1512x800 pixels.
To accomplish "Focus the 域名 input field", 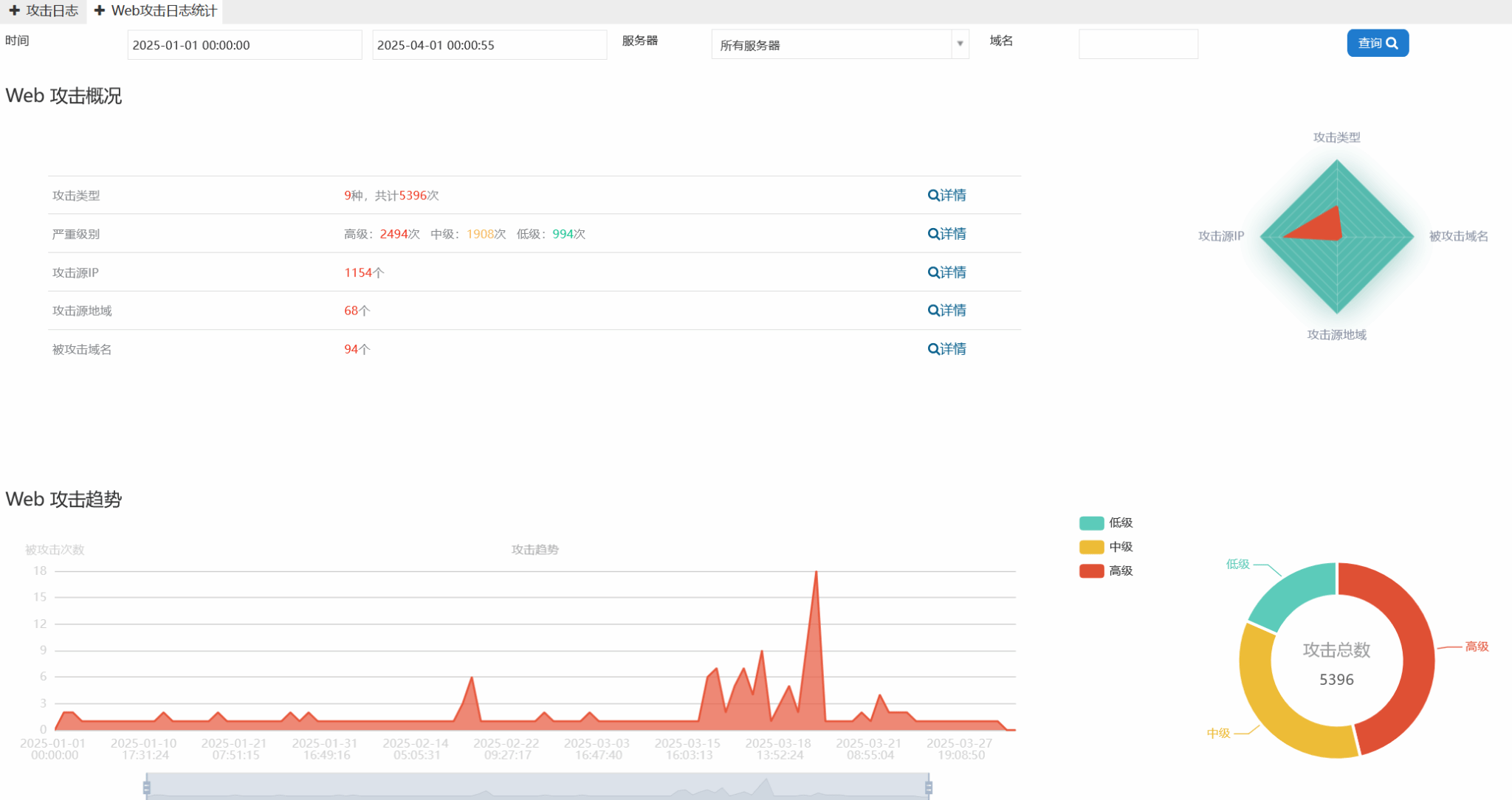I will pyautogui.click(x=1138, y=44).
